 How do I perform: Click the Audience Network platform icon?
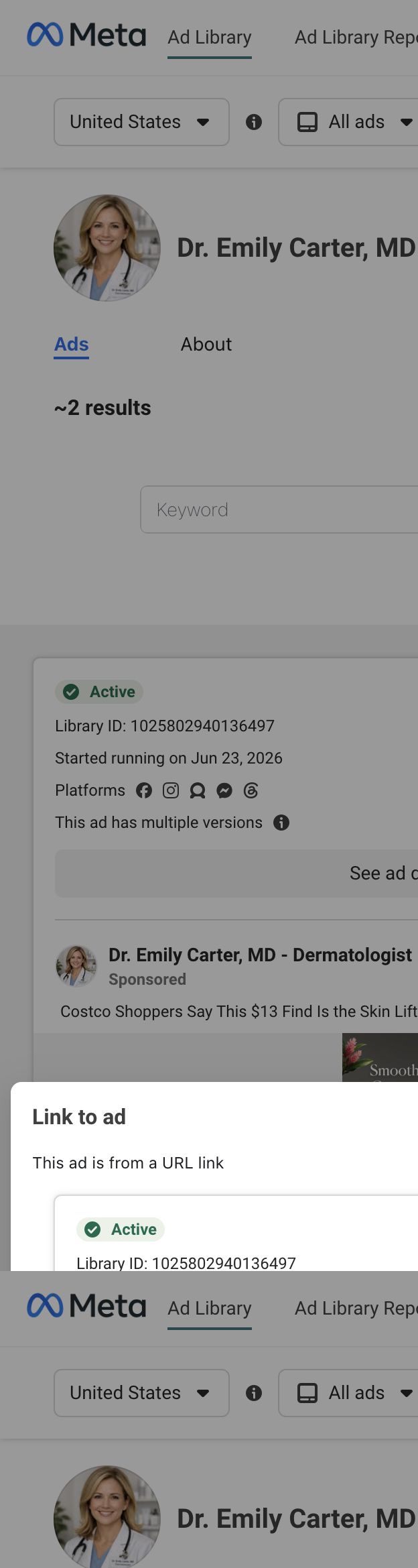tap(198, 790)
